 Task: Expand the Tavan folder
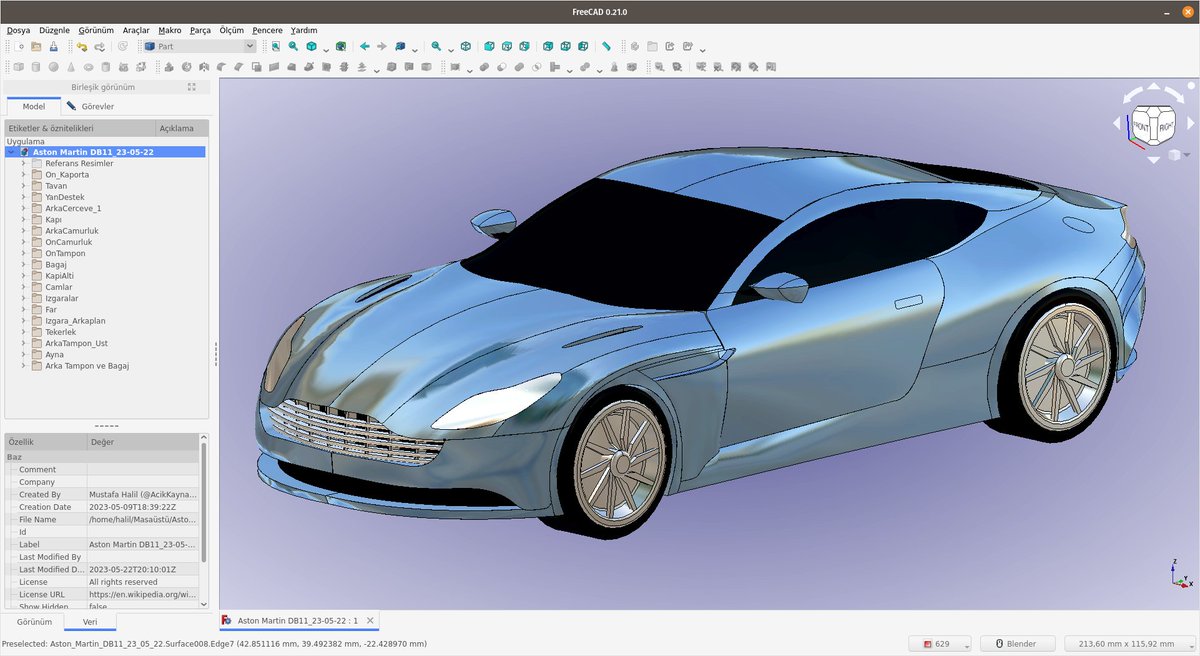[23, 186]
